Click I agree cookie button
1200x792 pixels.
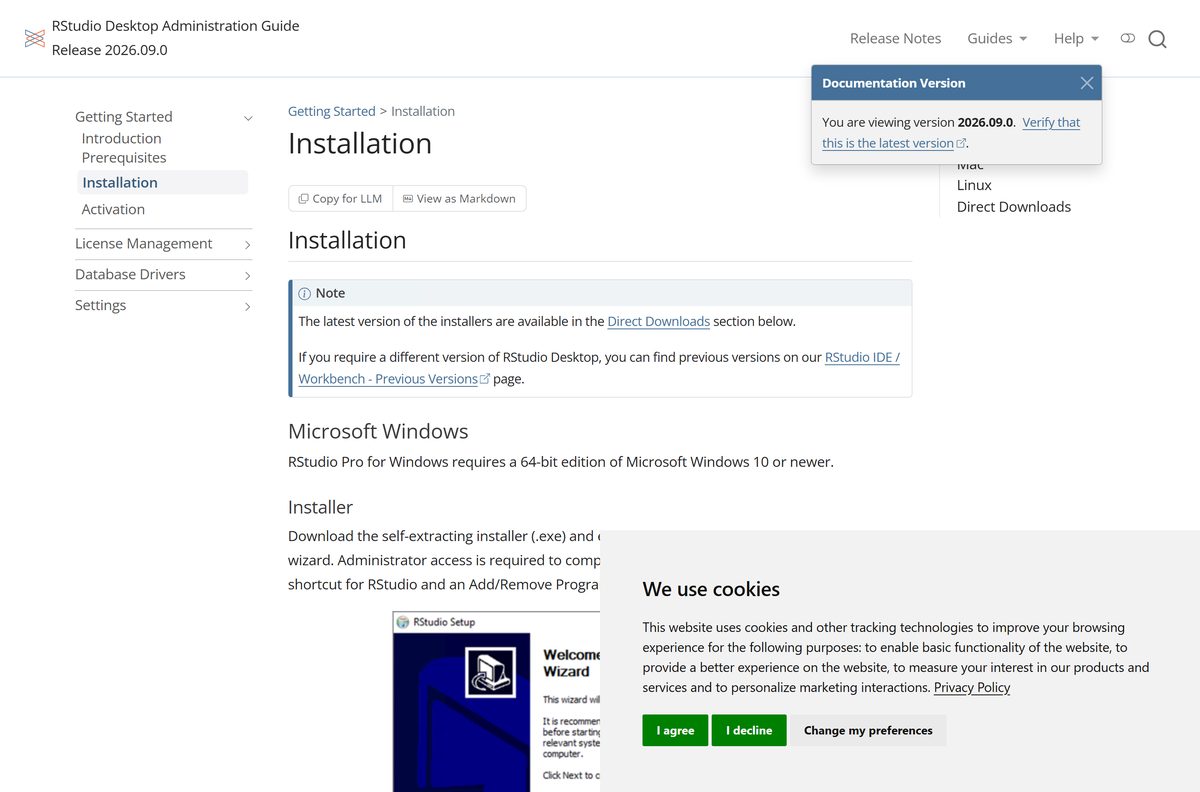675,730
